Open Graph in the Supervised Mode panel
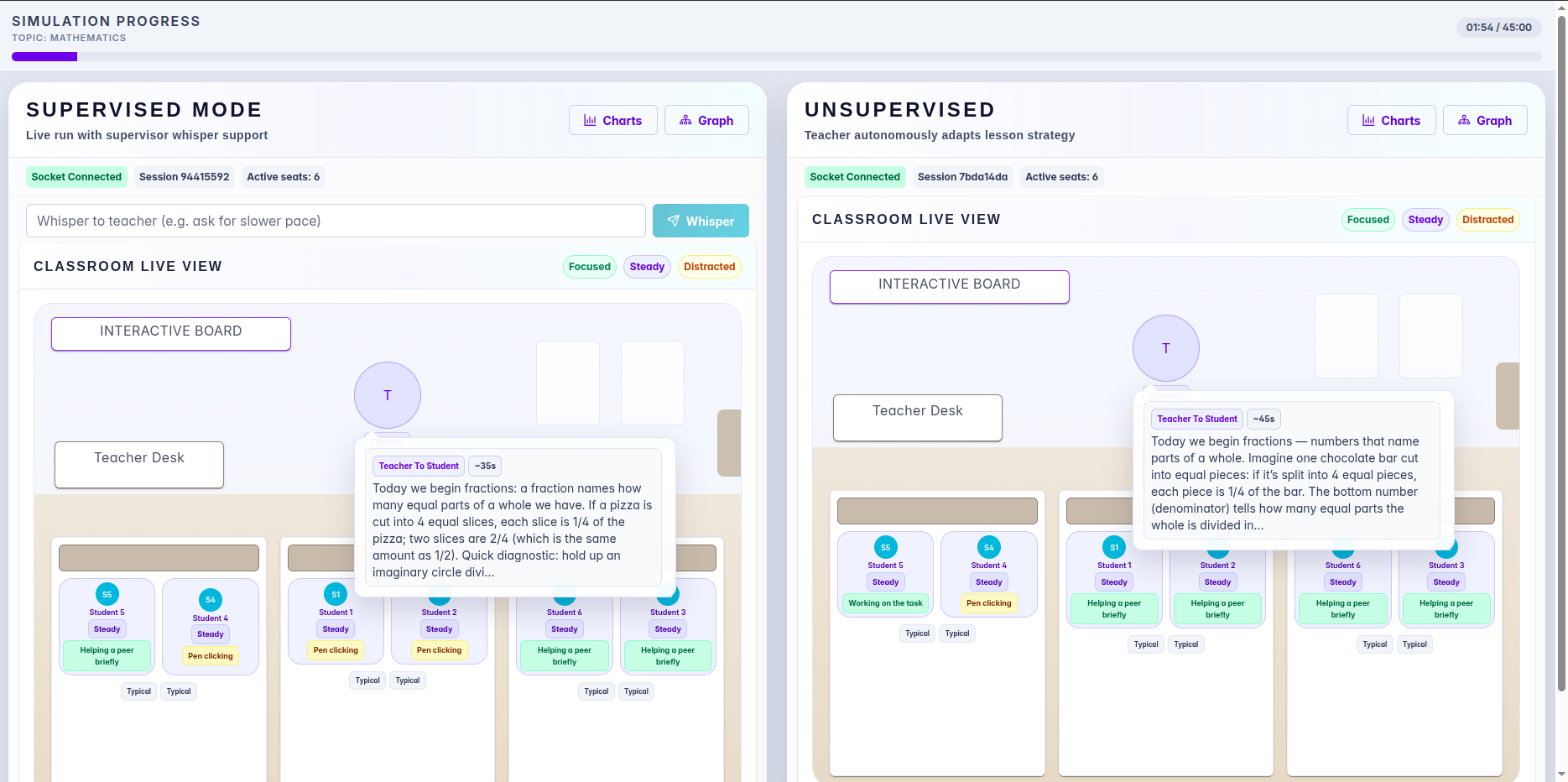The height and width of the screenshot is (782, 1568). click(x=706, y=120)
